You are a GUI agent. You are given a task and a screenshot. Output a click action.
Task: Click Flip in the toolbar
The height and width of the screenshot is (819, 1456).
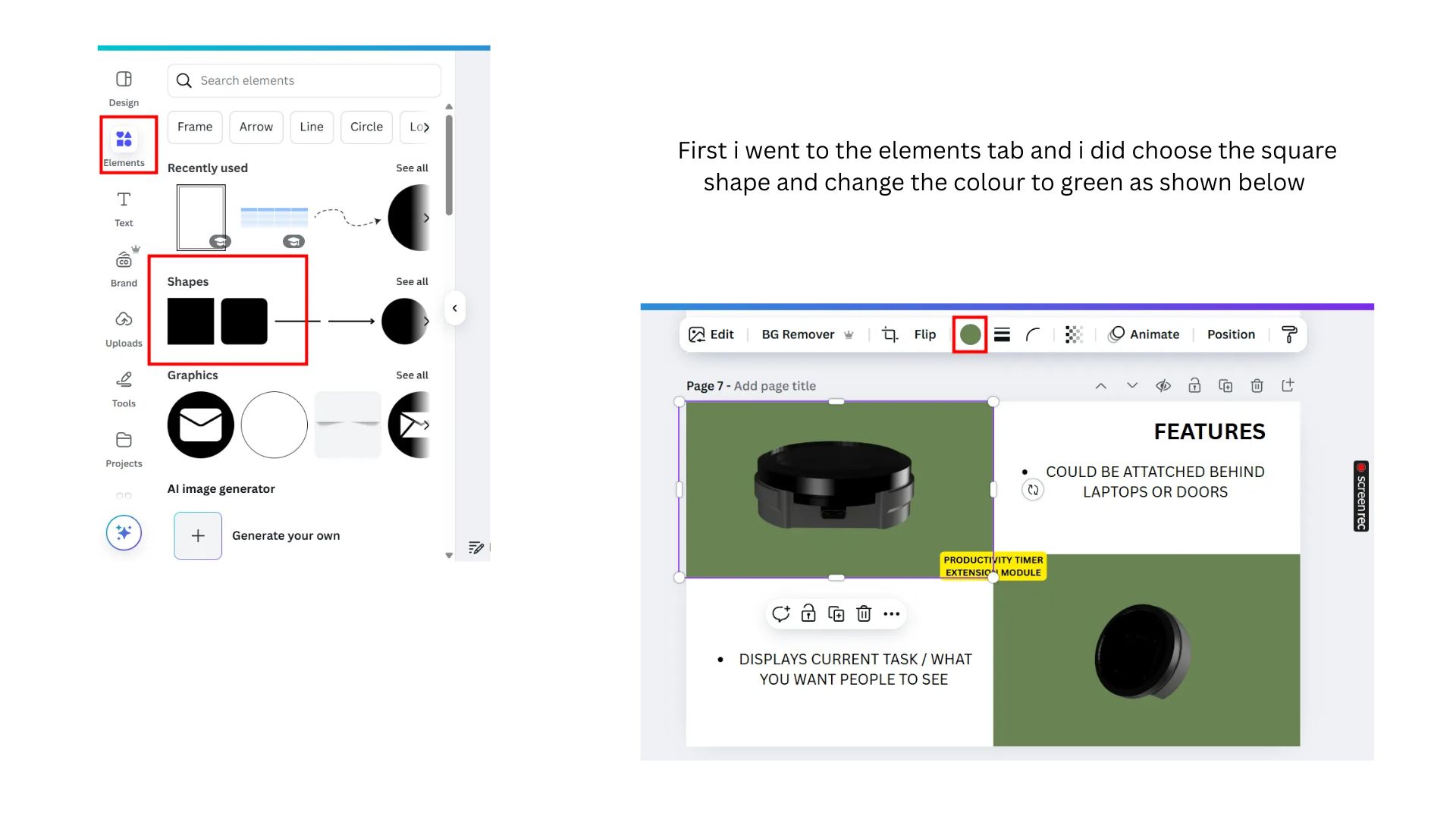tap(925, 334)
